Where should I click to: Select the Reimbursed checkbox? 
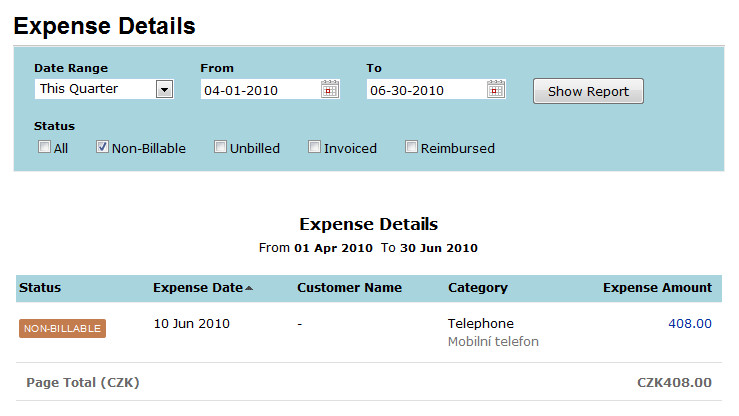(411, 147)
